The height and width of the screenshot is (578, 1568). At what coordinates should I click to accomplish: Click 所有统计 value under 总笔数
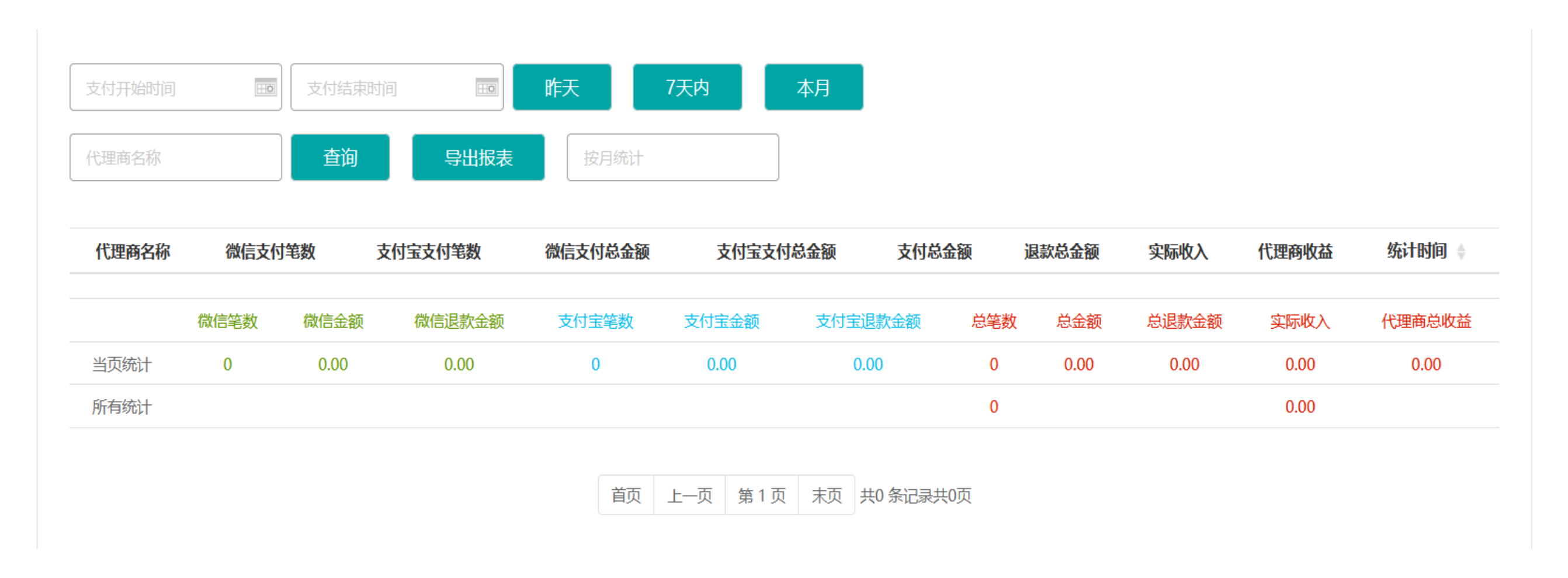pos(993,406)
